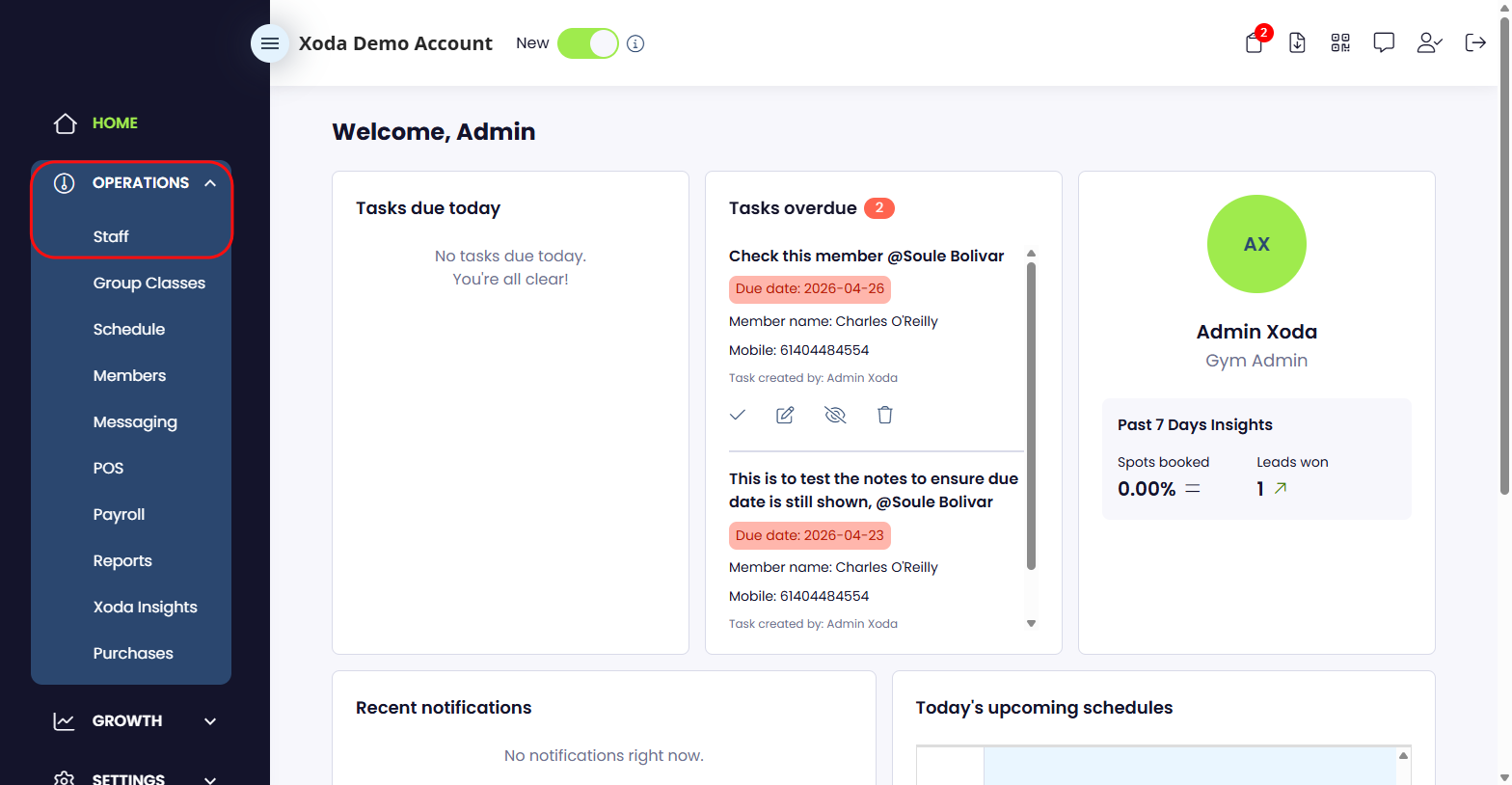Click the Growth chart icon
The image size is (1512, 785).
coord(64,721)
